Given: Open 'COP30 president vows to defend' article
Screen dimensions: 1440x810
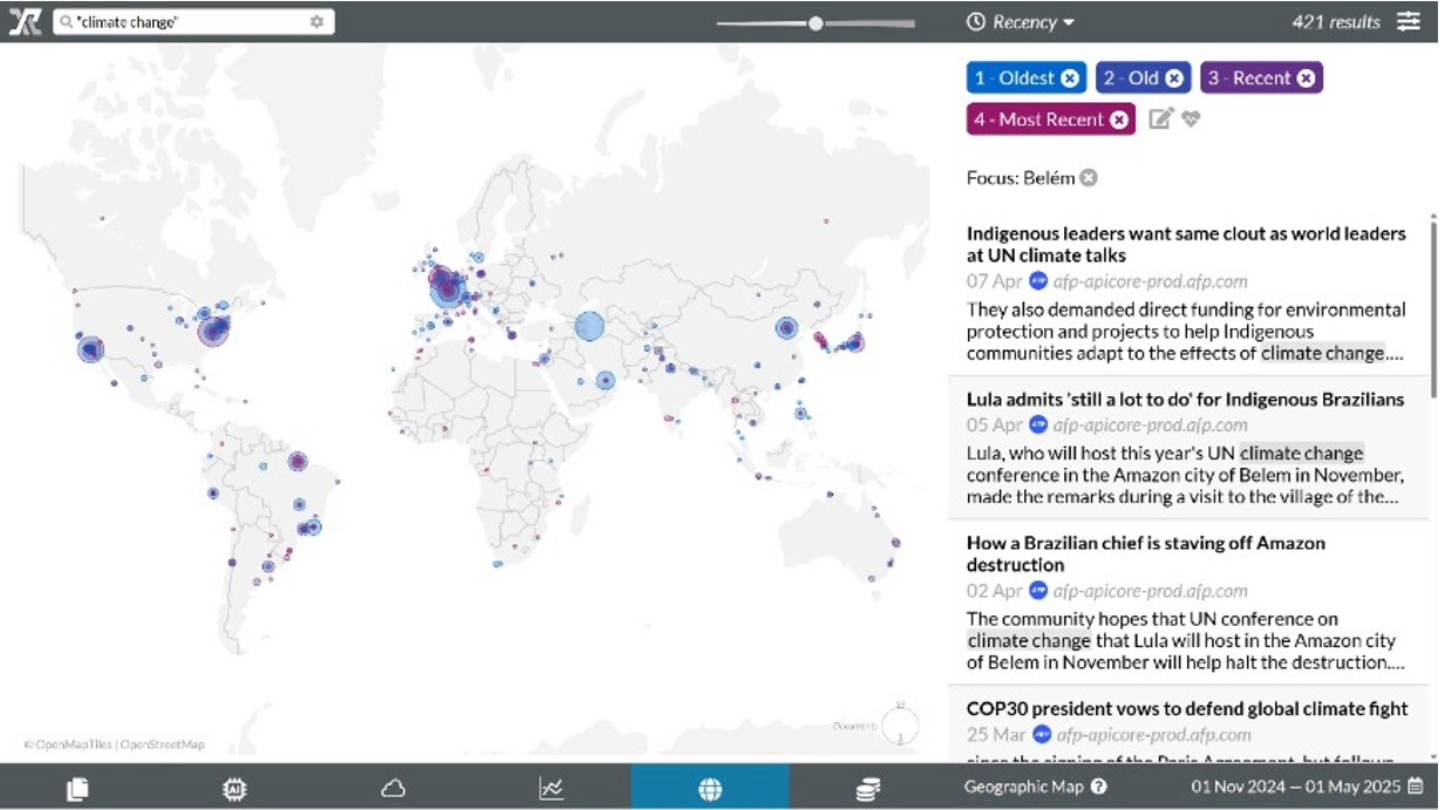Looking at the screenshot, I should (x=1187, y=709).
